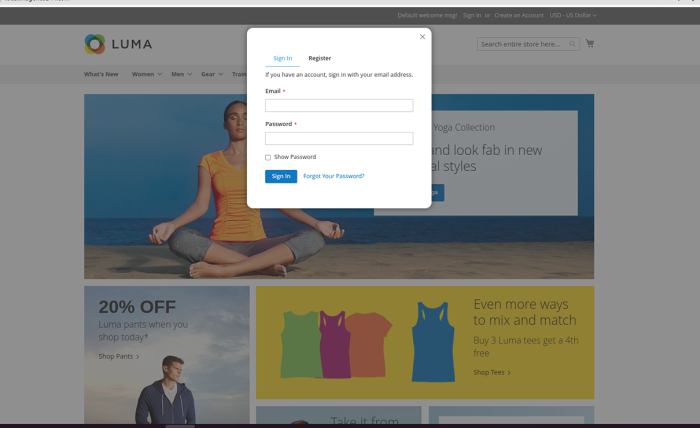Click the blue Sign In button
This screenshot has width=700, height=428.
(281, 176)
